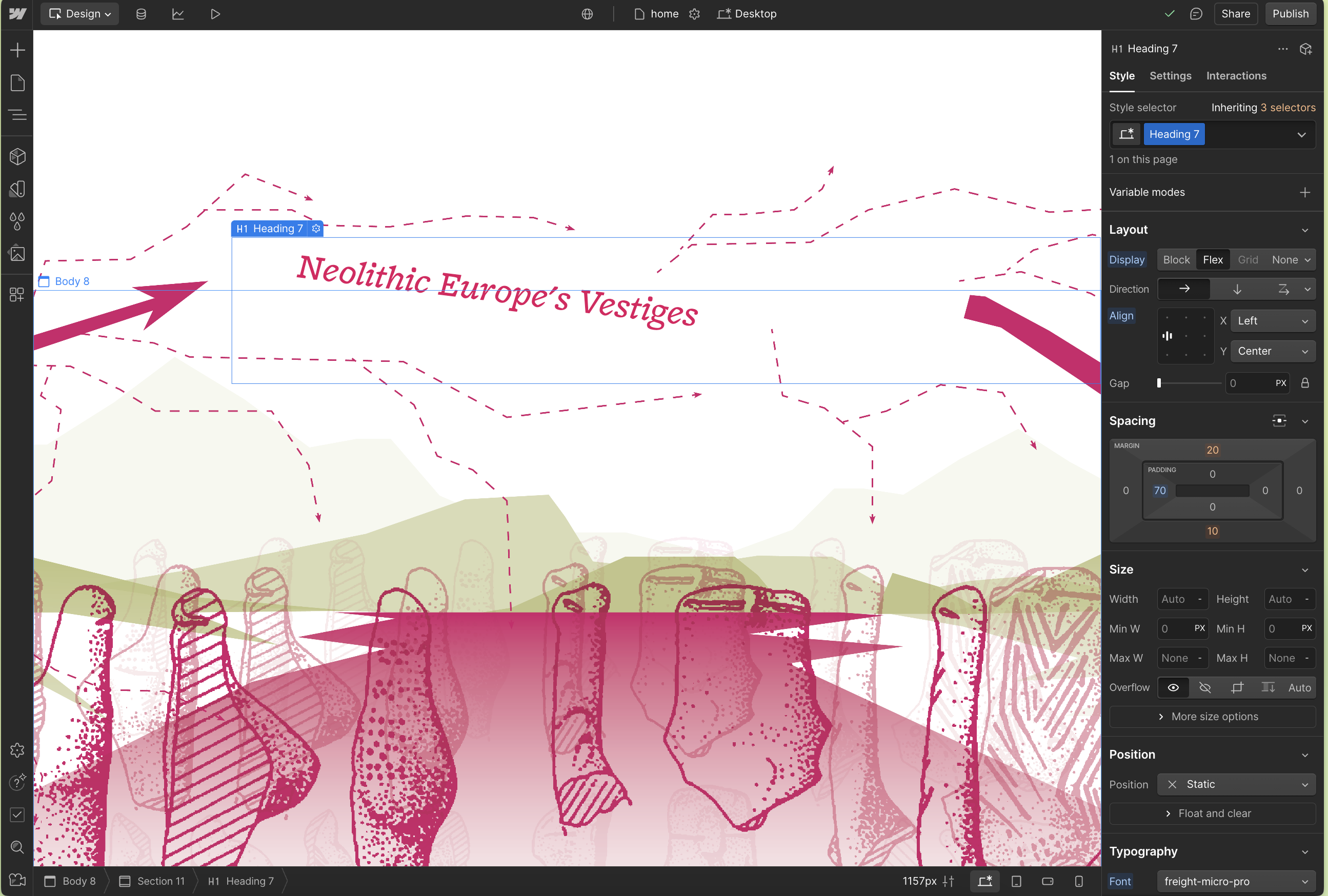Open the freight-micro-pro font dropdown

click(x=1237, y=881)
